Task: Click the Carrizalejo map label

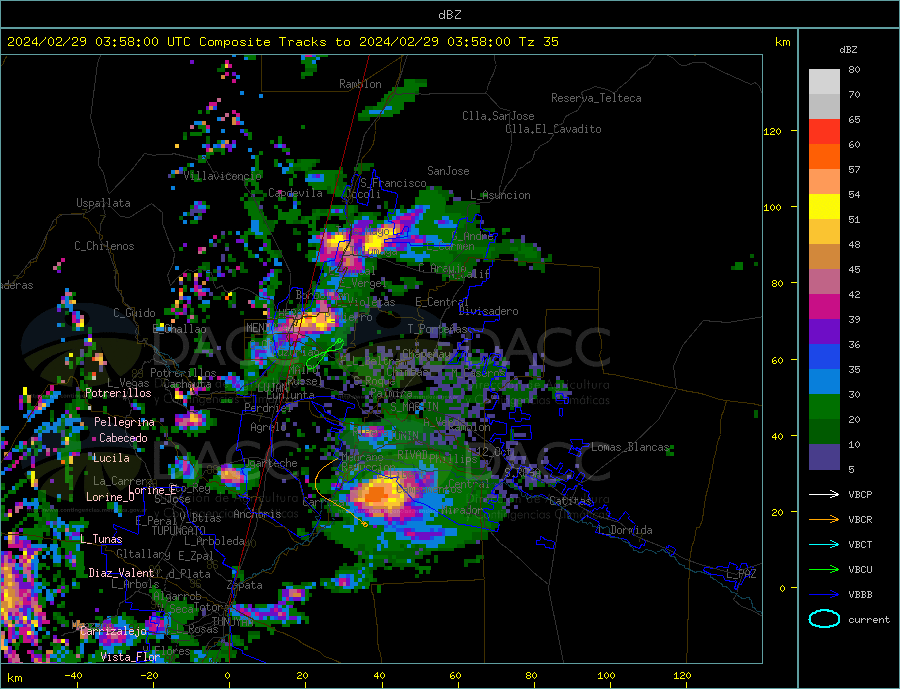Action: coord(113,632)
